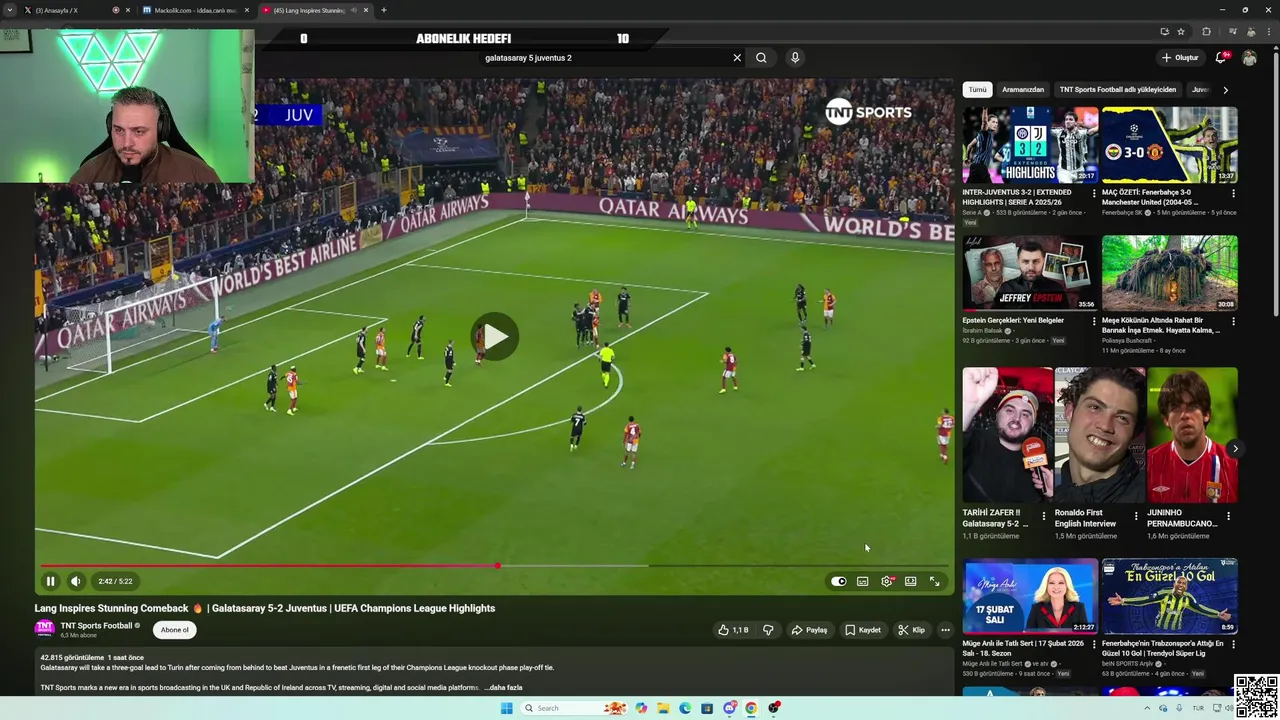This screenshot has width=1280, height=720.
Task: Show more filter chips with the right arrow
Action: pos(1226,90)
